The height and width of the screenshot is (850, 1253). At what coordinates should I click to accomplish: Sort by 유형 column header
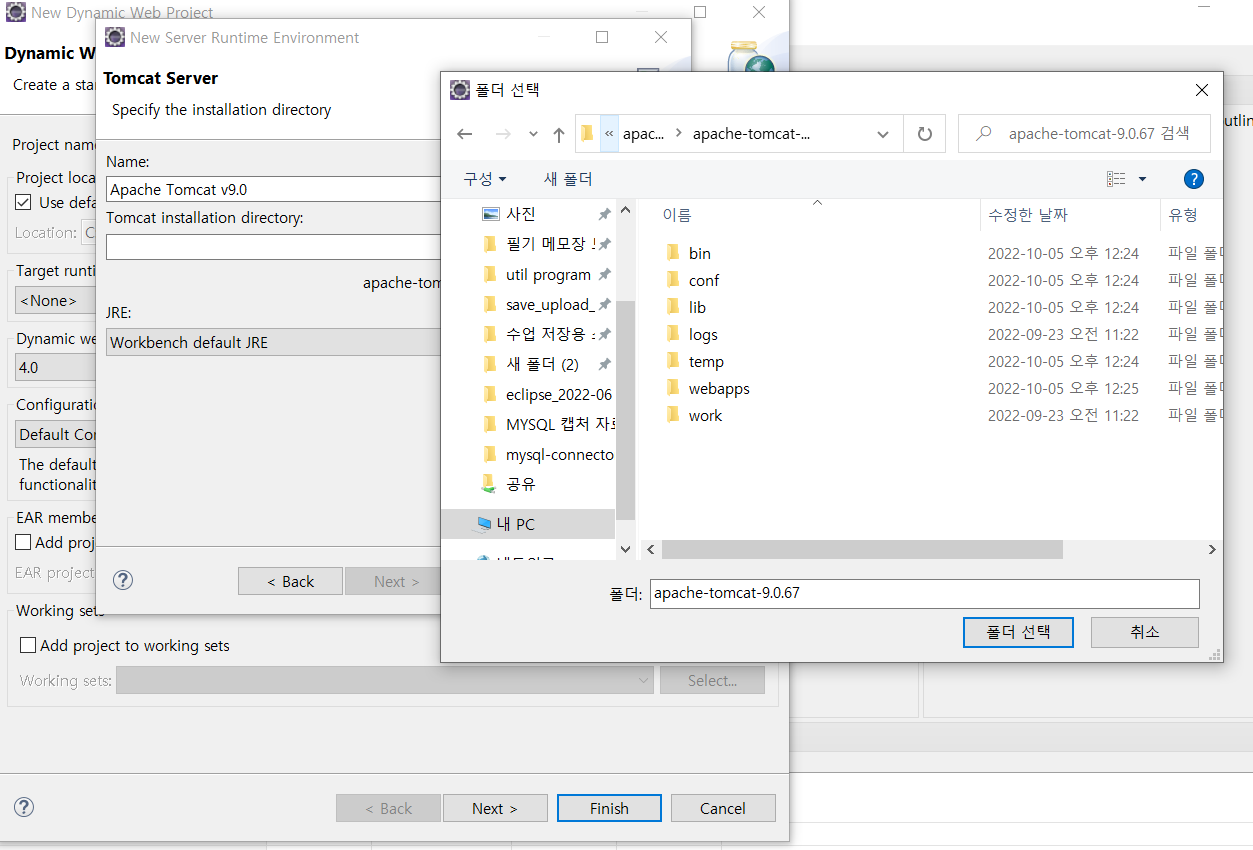(x=1183, y=214)
